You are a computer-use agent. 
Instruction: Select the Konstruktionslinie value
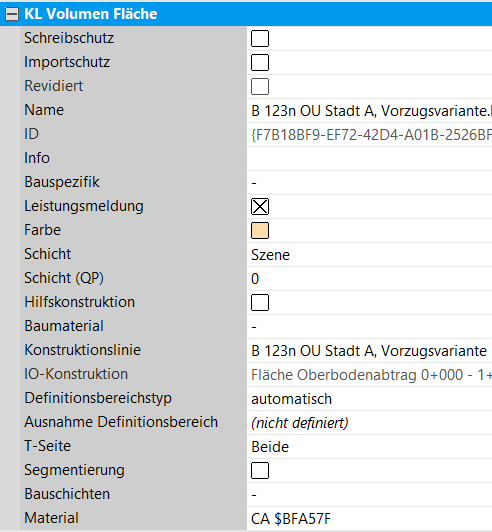pyautogui.click(x=370, y=351)
